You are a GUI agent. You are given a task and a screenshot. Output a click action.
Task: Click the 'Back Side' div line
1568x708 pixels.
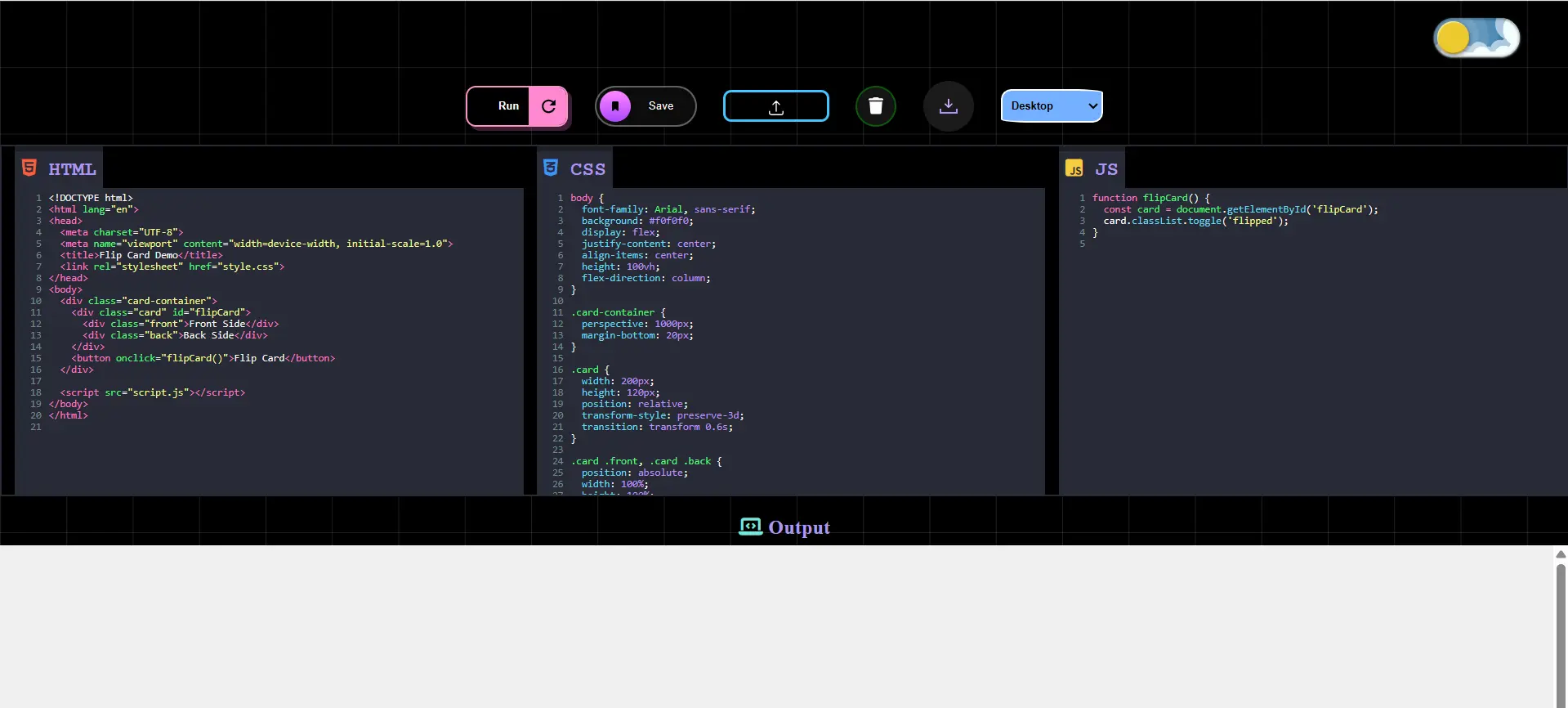click(175, 335)
